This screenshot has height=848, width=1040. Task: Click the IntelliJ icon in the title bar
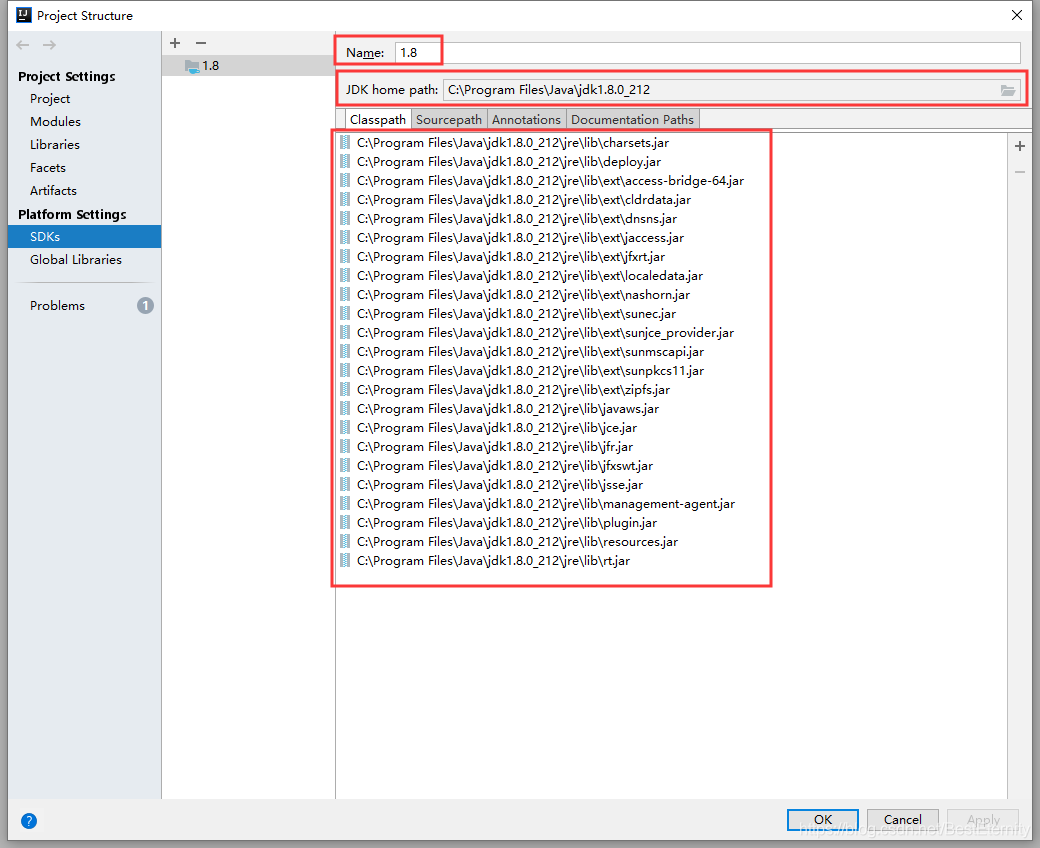[x=24, y=15]
